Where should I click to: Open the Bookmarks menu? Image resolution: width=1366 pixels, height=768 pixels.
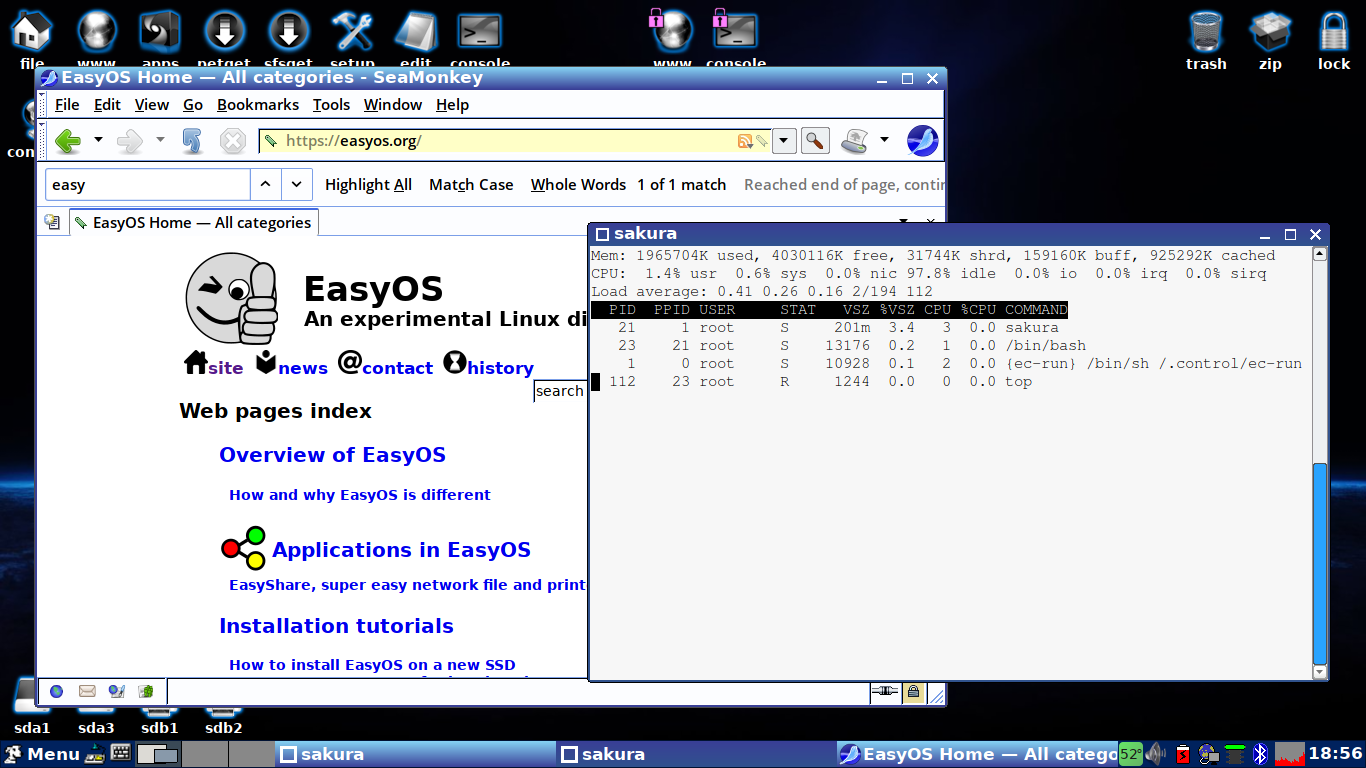coord(258,105)
